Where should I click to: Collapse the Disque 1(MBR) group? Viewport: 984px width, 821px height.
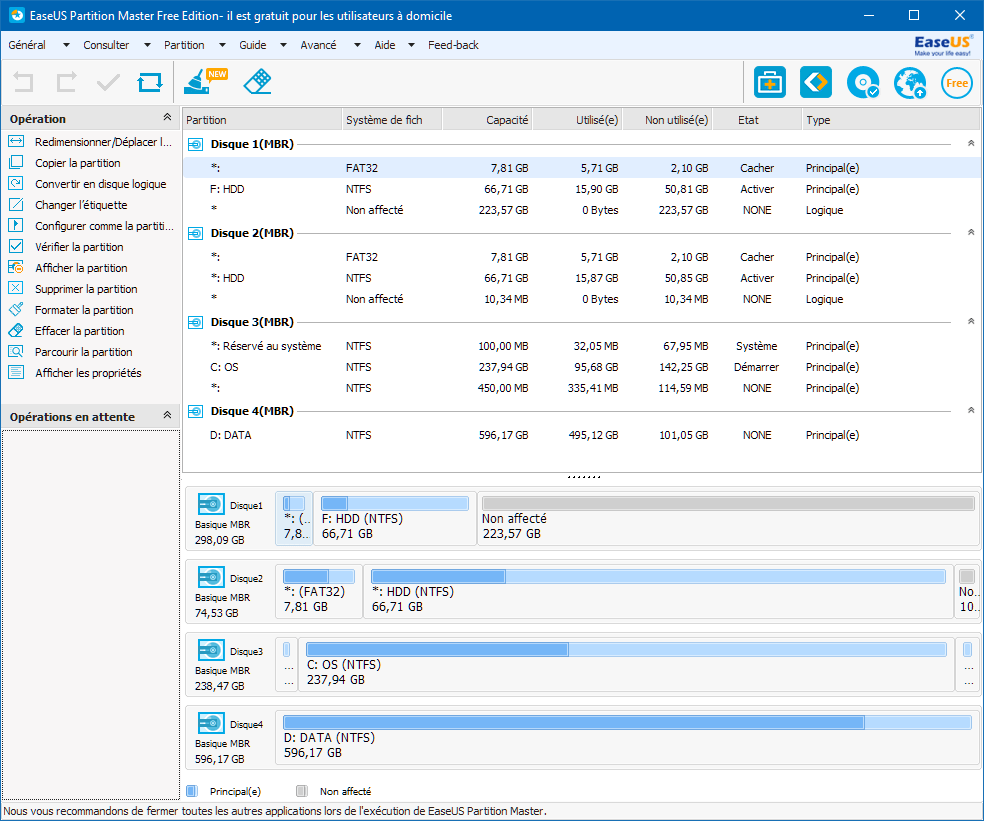[x=971, y=144]
